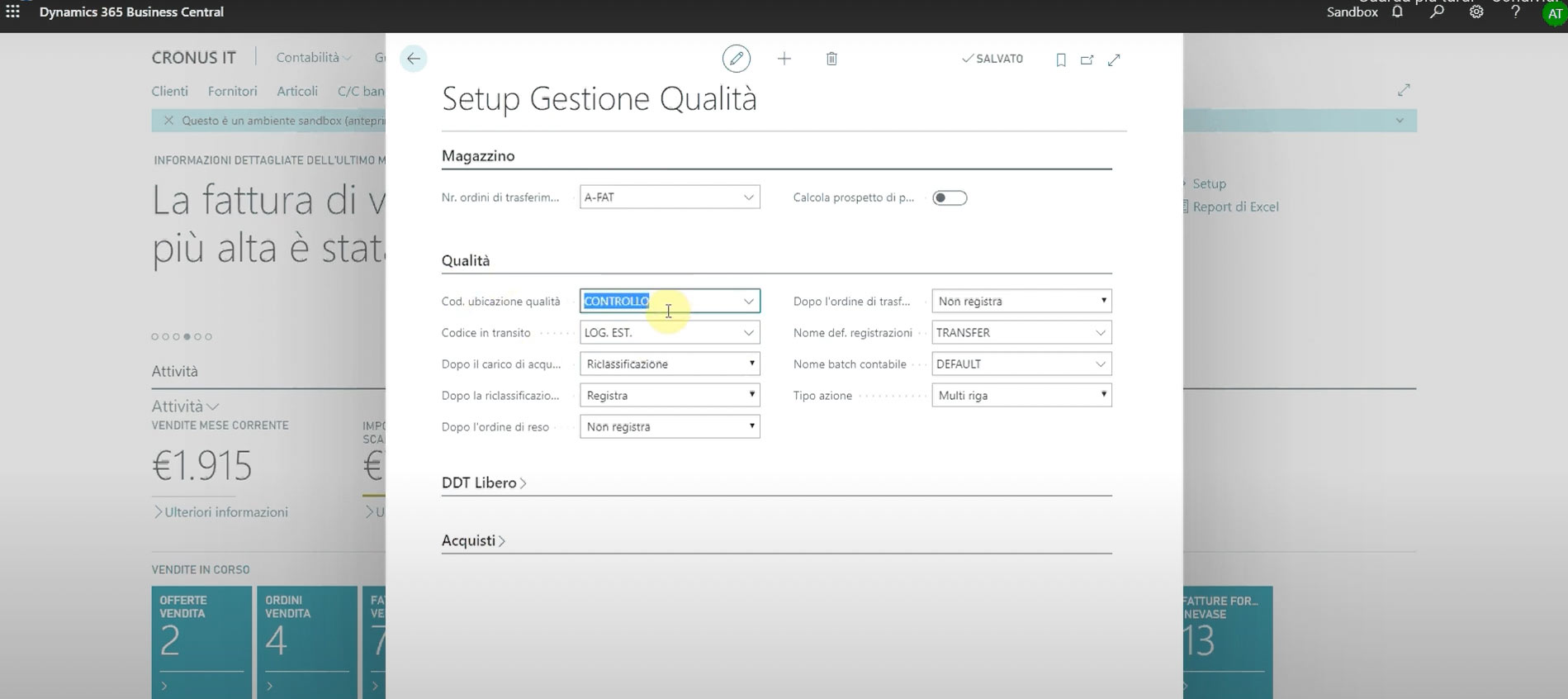Click the notifications bell icon

click(1397, 12)
